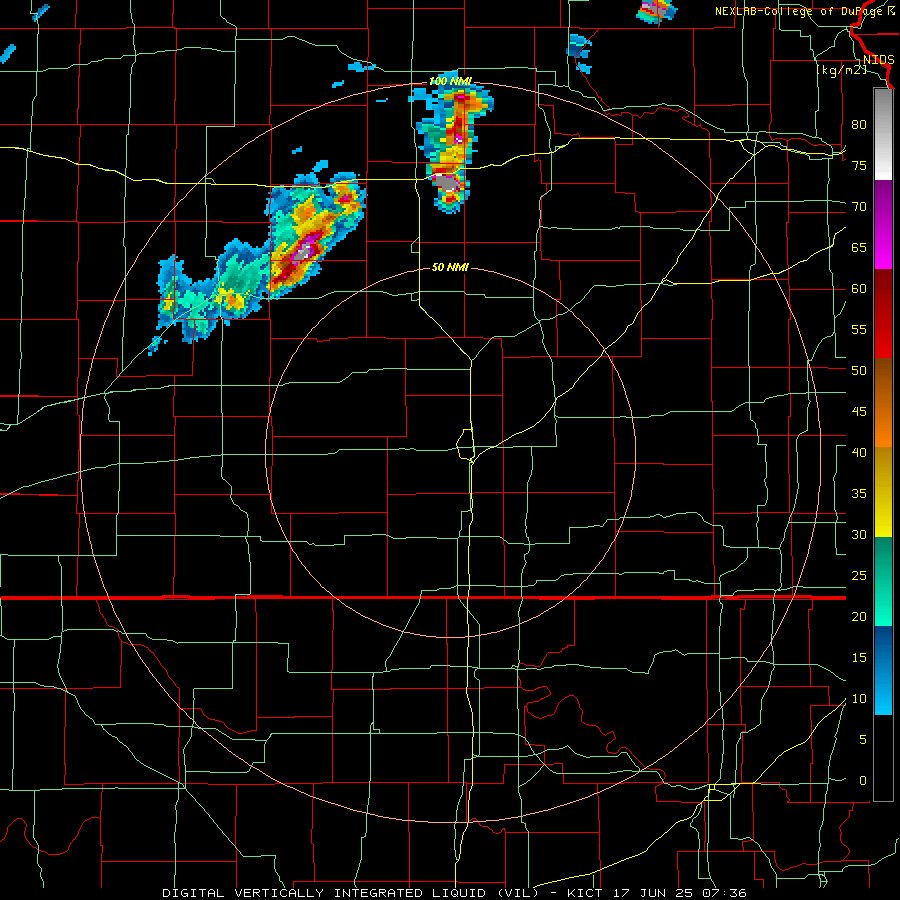Select the 55 value on color scale
Screen dimensions: 900x900
[x=859, y=329]
